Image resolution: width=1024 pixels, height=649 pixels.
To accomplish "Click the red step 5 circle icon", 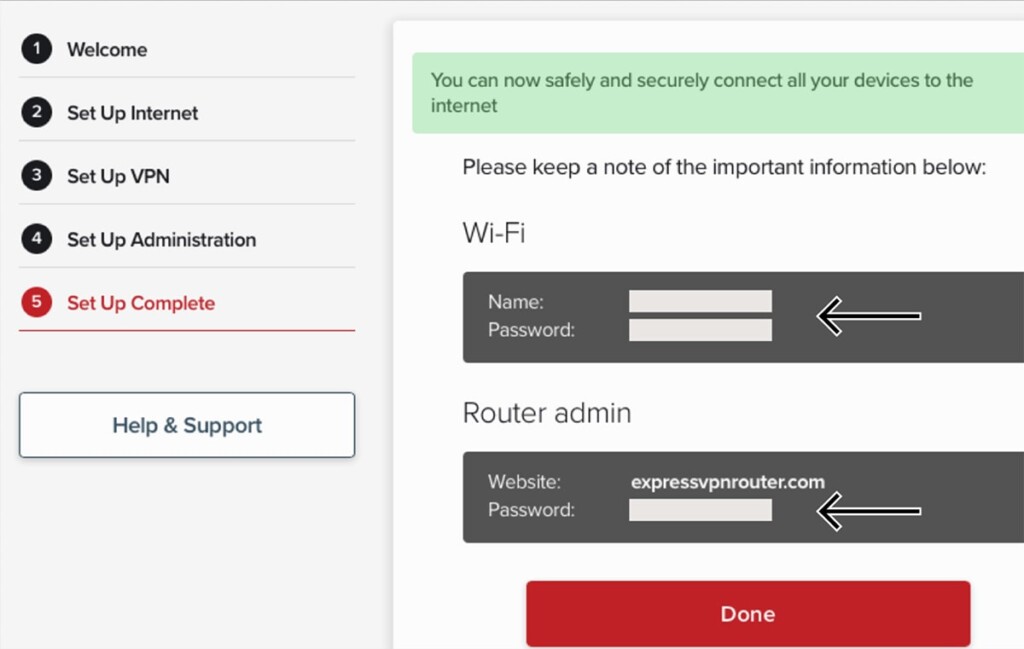I will (x=37, y=302).
